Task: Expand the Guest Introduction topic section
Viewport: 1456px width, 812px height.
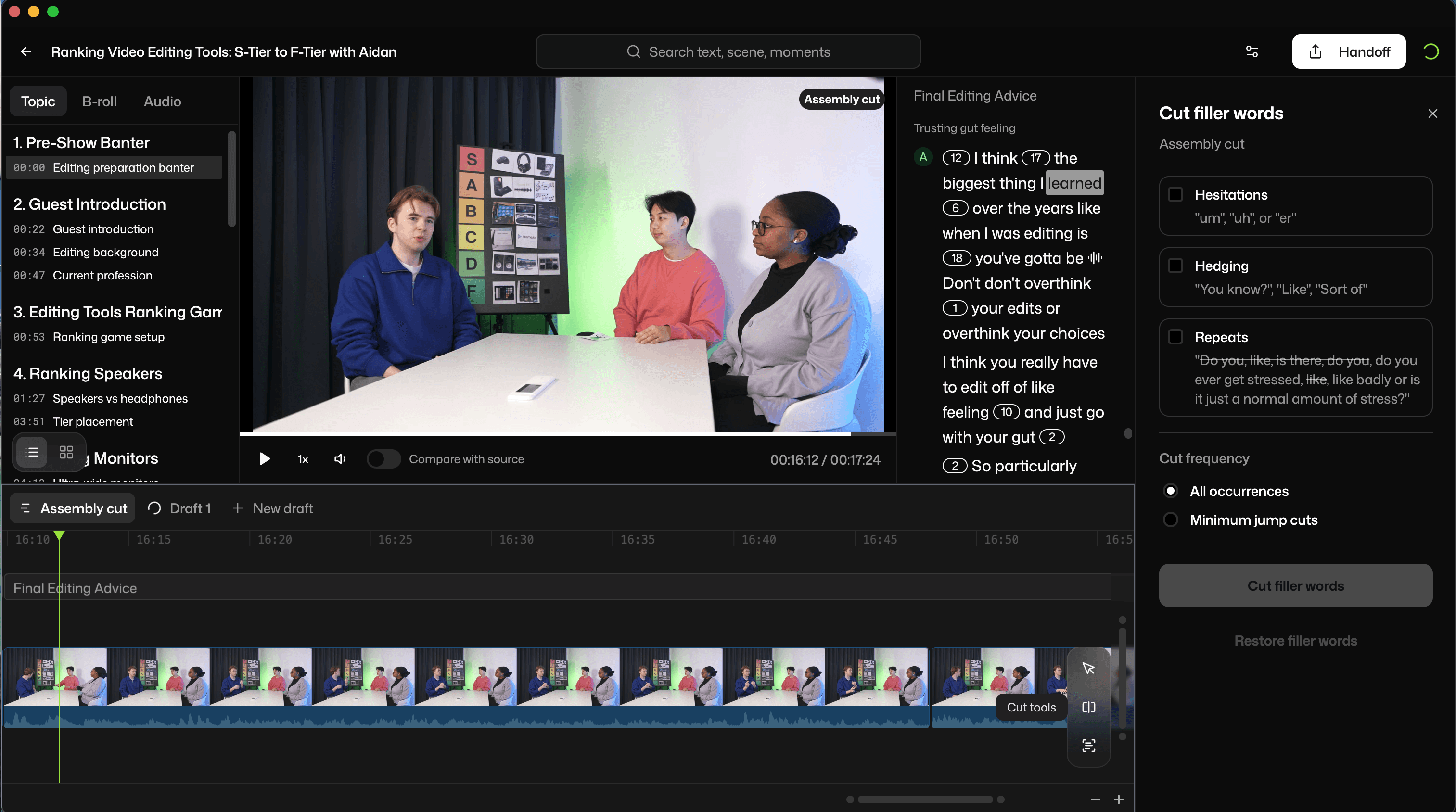Action: tap(89, 204)
